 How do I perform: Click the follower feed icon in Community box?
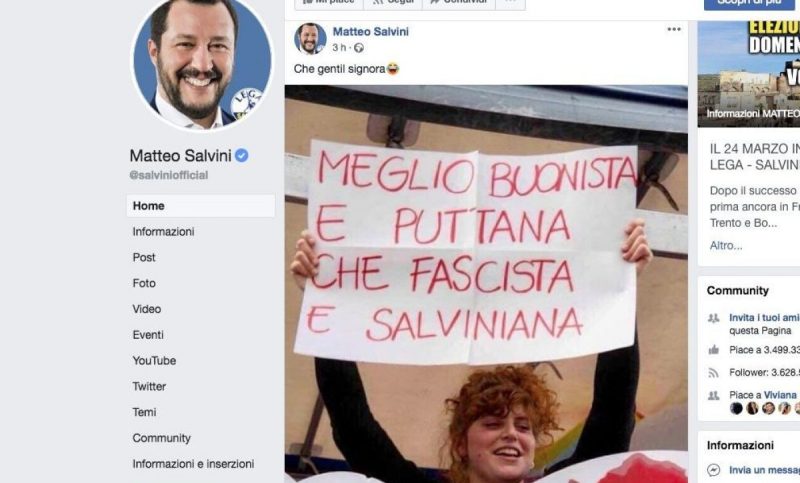(713, 373)
